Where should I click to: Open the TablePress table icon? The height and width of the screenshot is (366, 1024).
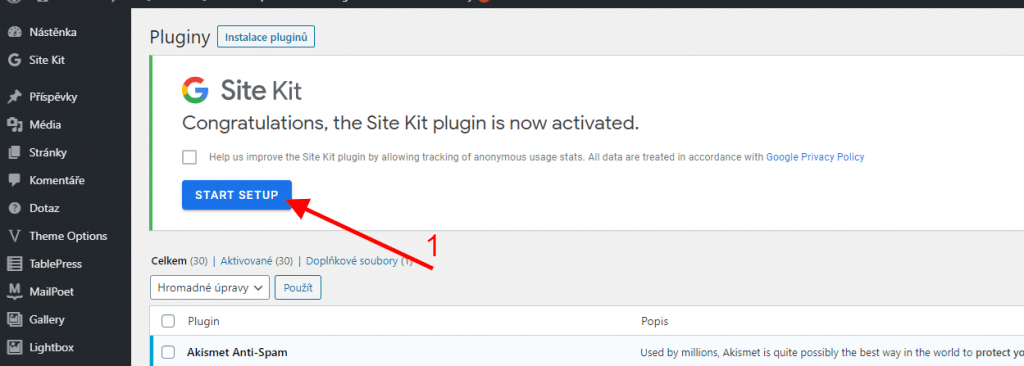[14, 264]
